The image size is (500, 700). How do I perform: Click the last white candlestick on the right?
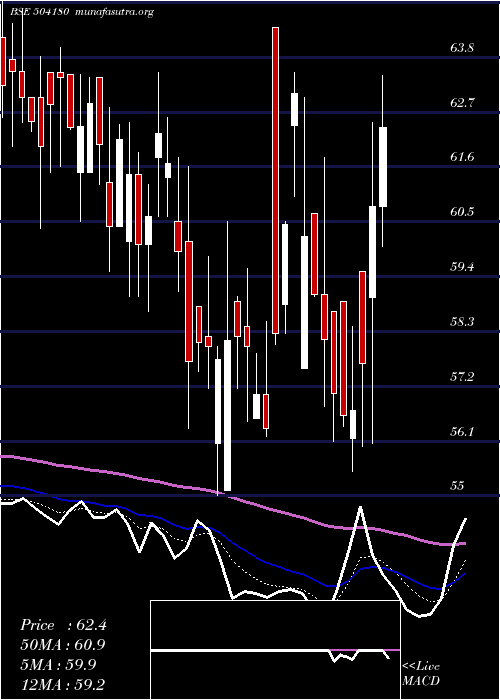coord(383,167)
